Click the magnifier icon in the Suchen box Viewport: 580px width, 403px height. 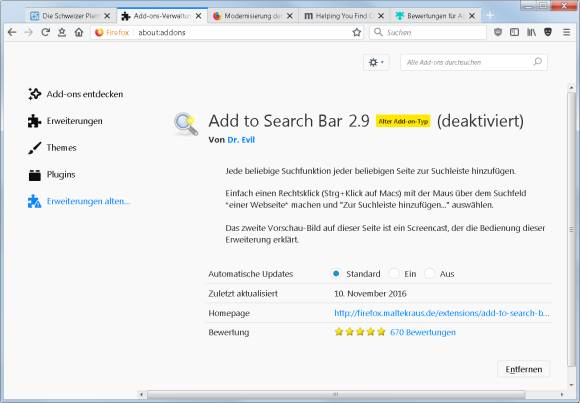(378, 32)
